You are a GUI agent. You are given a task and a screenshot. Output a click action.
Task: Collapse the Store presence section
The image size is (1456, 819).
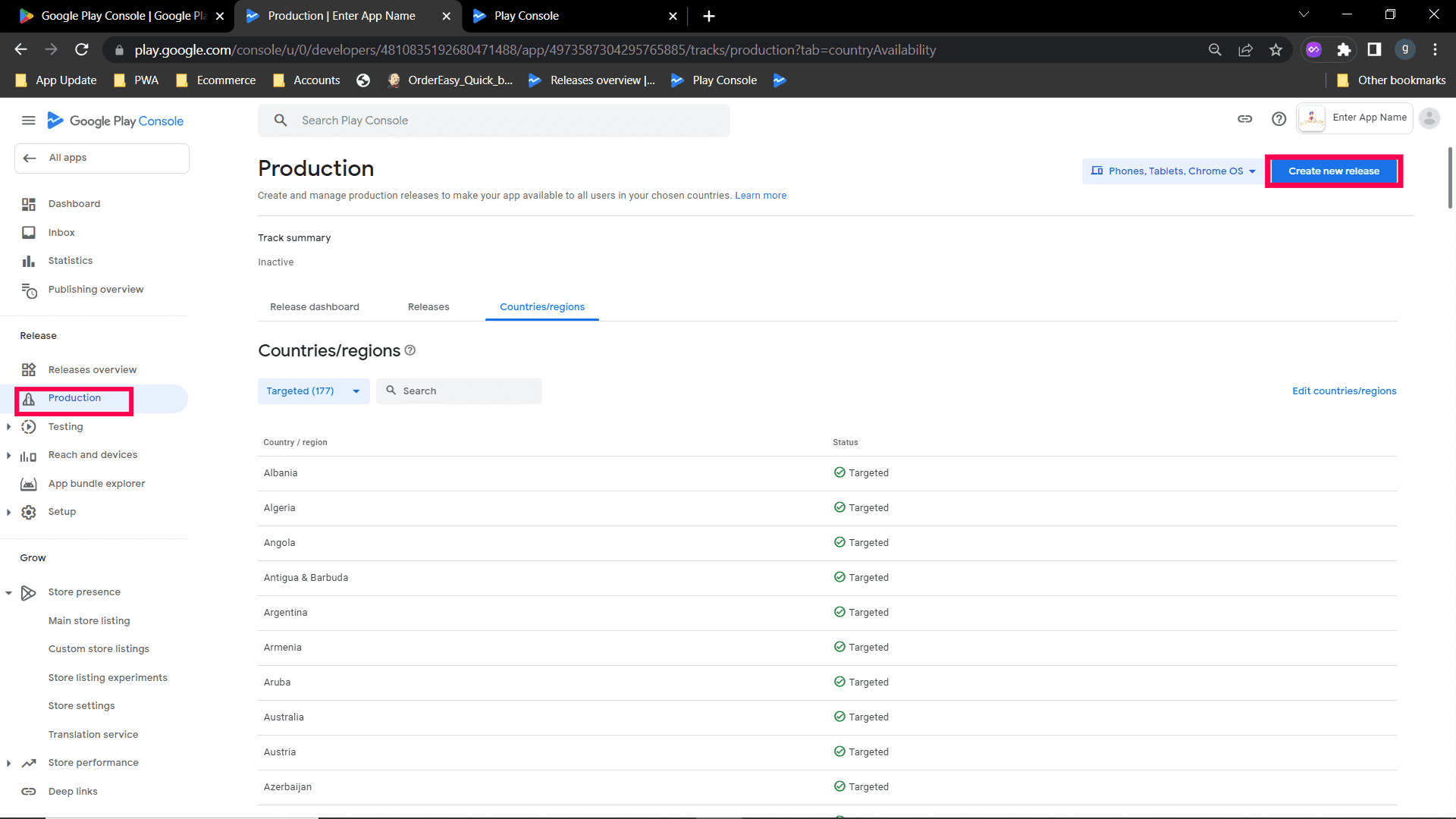[x=8, y=592]
